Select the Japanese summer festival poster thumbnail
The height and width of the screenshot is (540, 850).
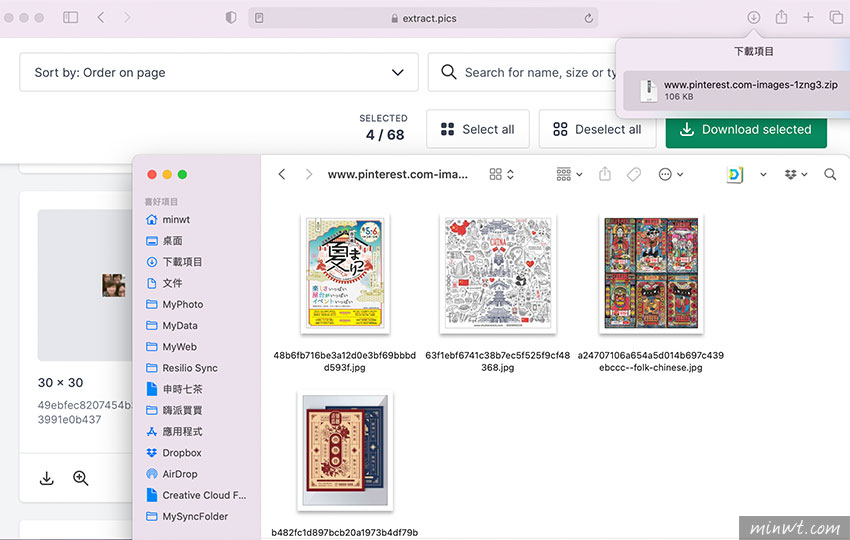(345, 273)
